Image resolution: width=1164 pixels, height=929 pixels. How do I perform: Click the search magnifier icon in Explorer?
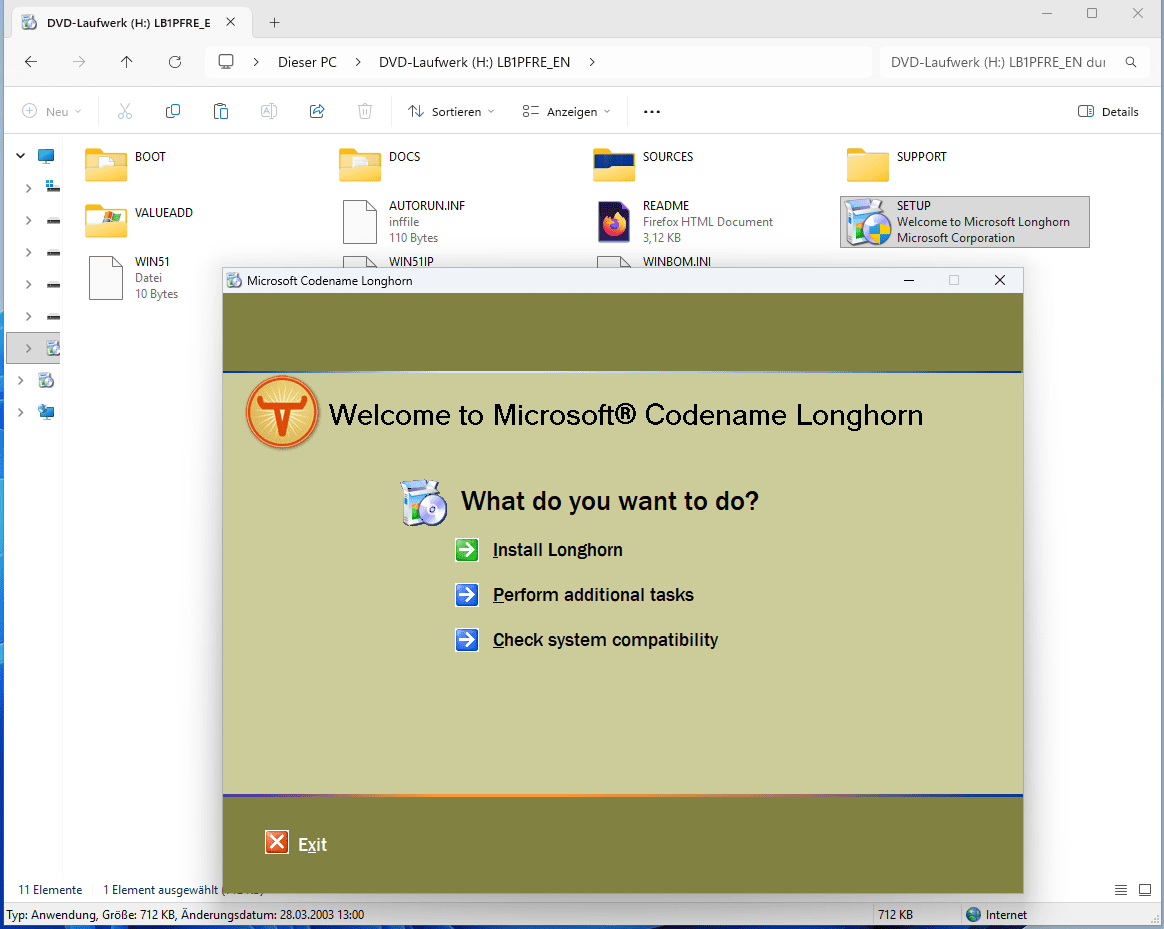(x=1131, y=62)
